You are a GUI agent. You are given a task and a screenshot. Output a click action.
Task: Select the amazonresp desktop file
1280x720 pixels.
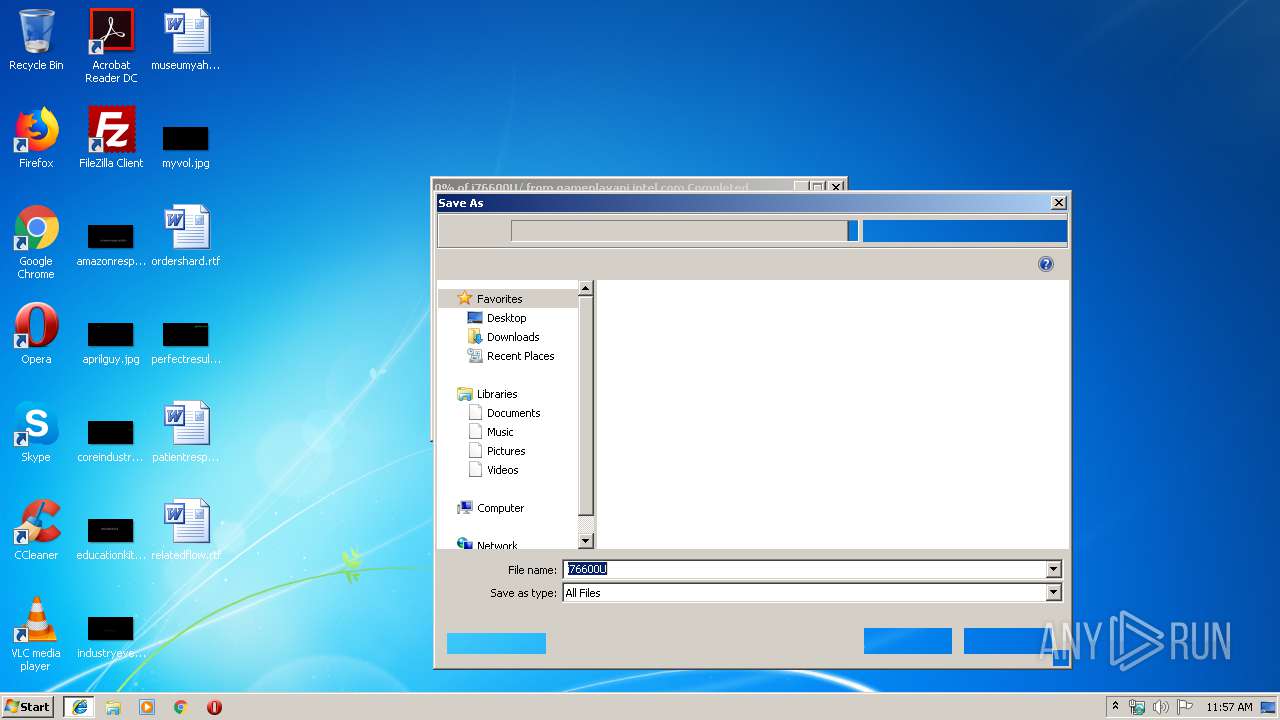[111, 245]
